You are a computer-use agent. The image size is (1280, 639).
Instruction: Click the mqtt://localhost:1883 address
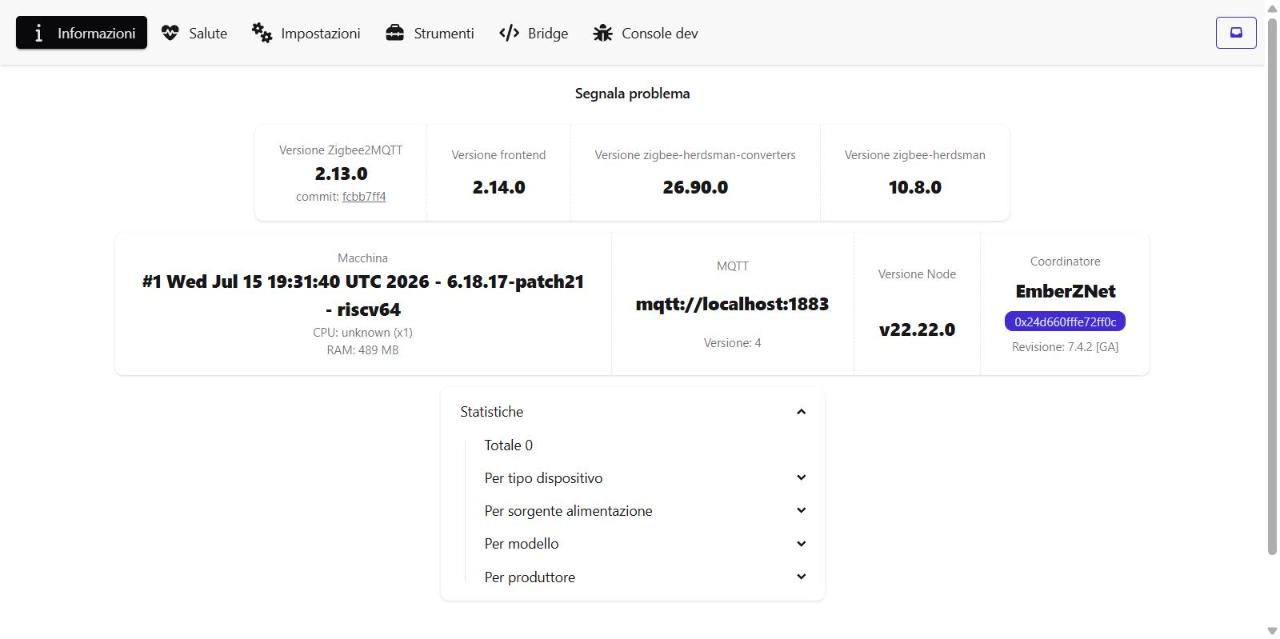coord(732,304)
